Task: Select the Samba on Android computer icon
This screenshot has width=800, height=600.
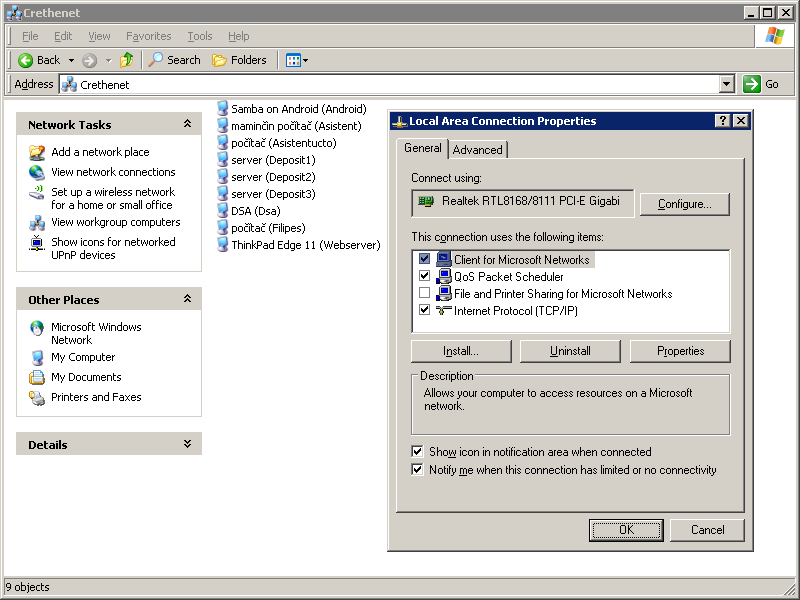Action: (x=222, y=109)
